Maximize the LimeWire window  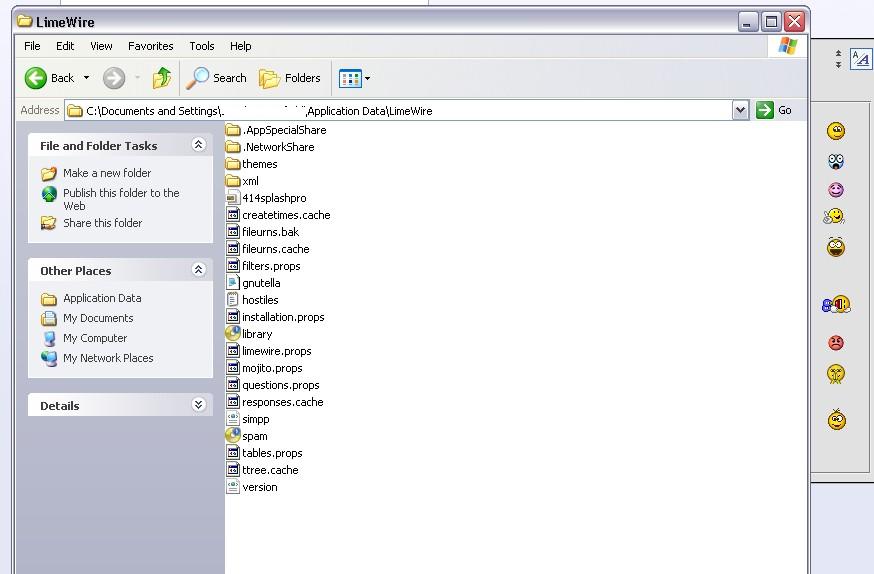click(x=771, y=22)
